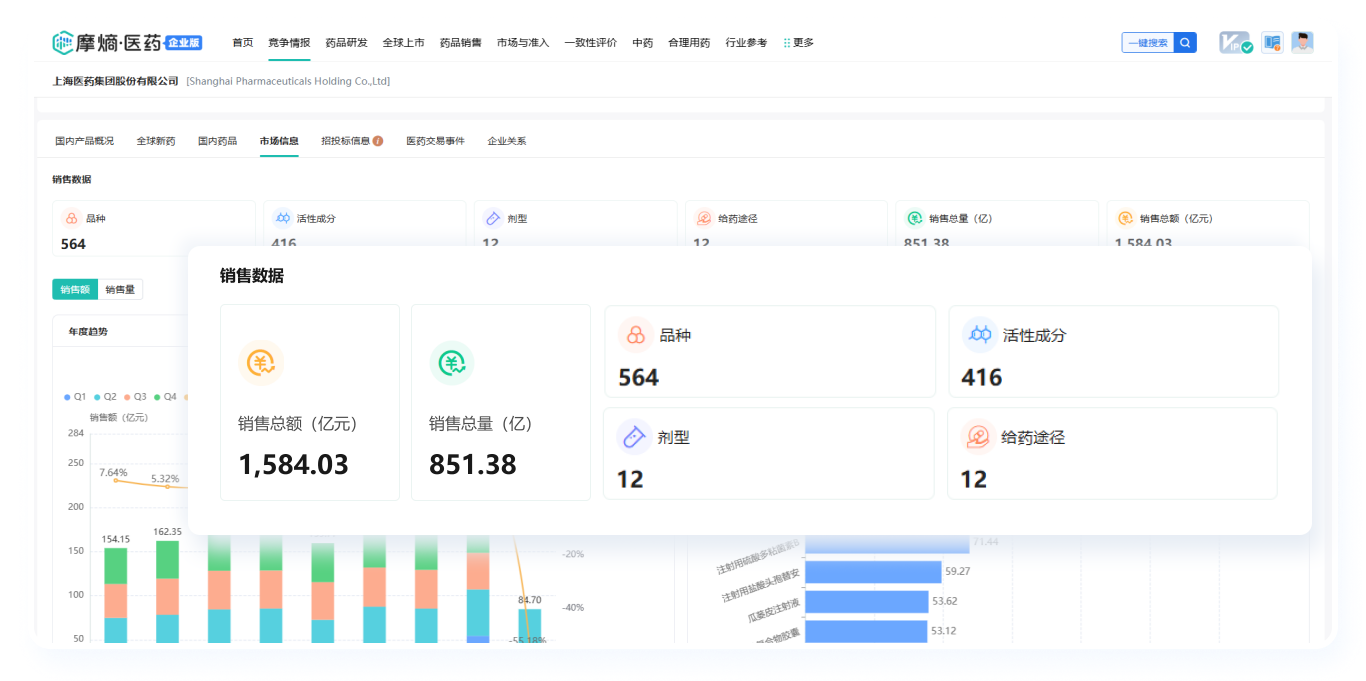
Task: Click the 品种 circles icon in the popup
Action: tap(635, 335)
